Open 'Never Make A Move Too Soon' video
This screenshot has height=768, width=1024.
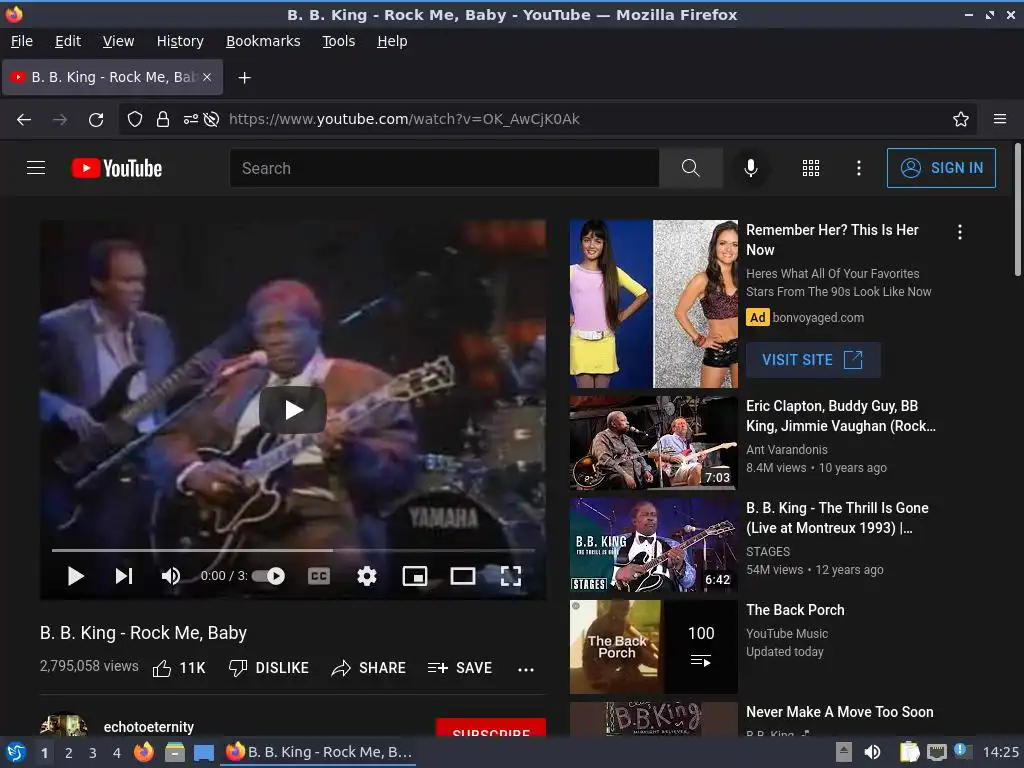[x=840, y=712]
